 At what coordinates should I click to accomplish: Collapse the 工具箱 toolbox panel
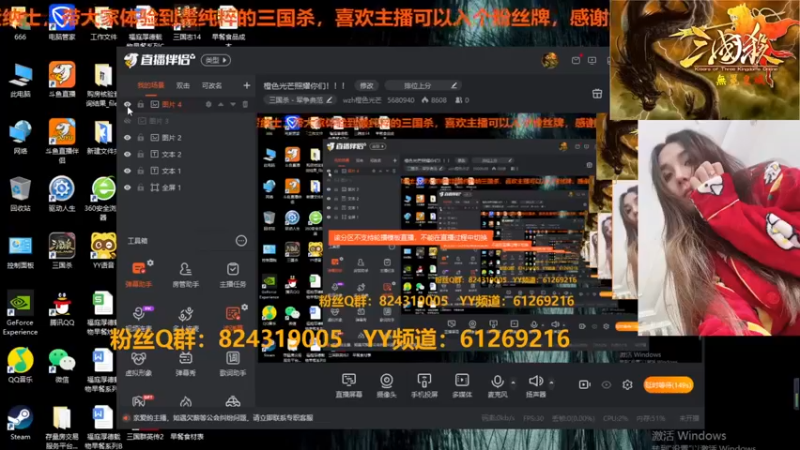[241, 241]
